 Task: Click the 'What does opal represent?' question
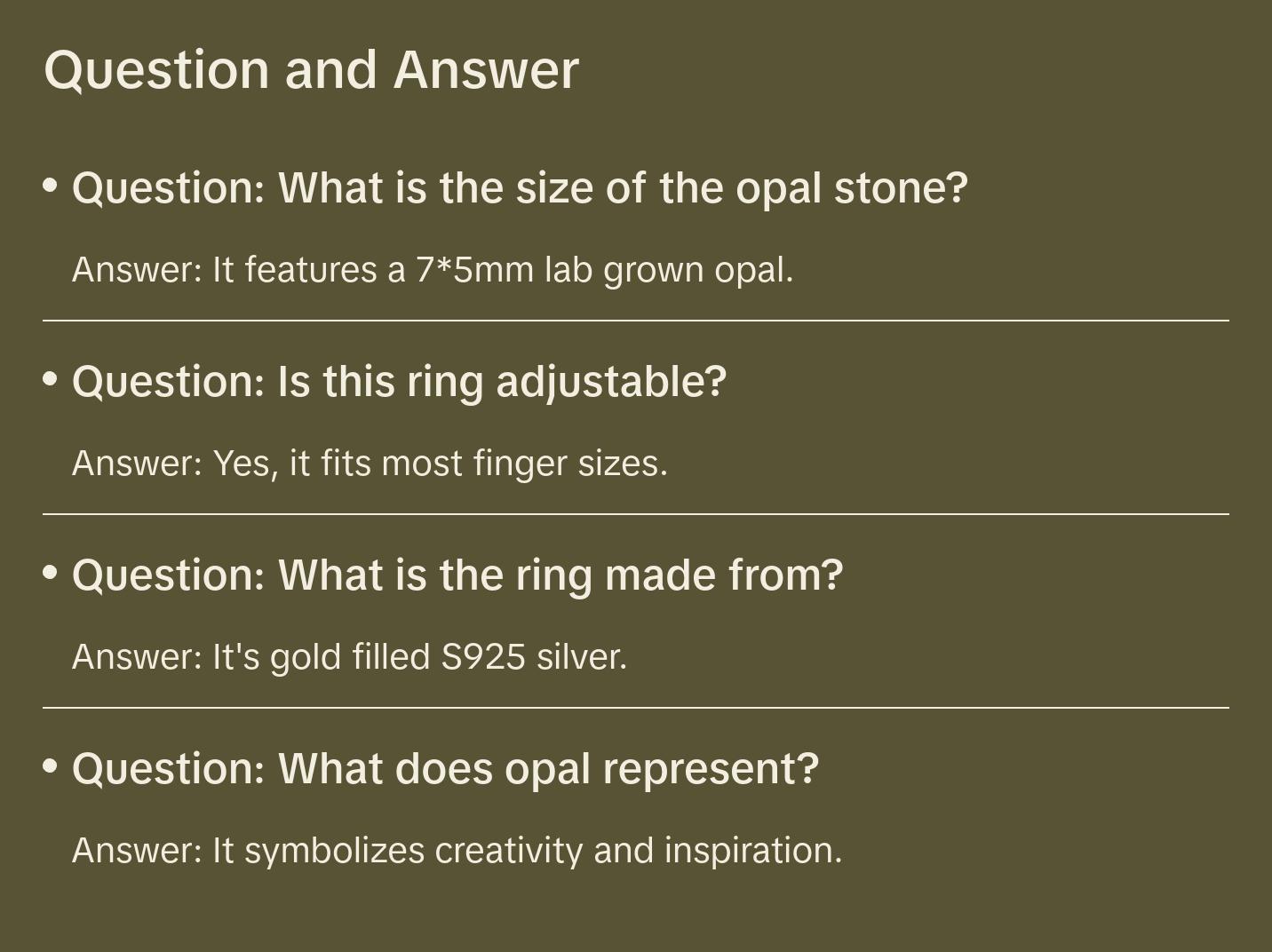coord(445,769)
